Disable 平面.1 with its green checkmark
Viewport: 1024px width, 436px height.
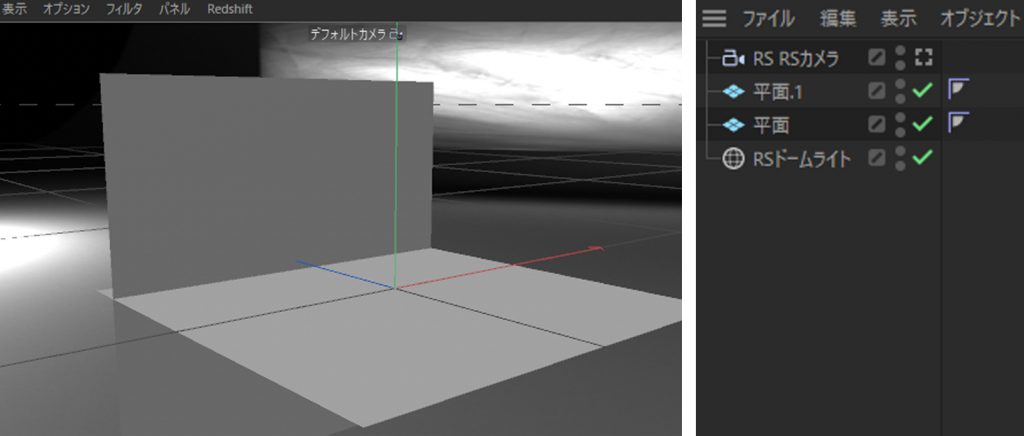point(921,91)
